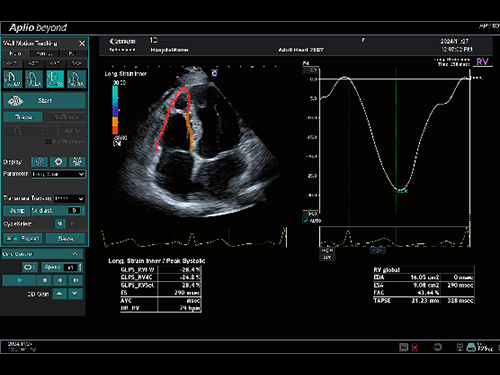
Task: Select the fourth chamber view icon
Action: (76, 79)
